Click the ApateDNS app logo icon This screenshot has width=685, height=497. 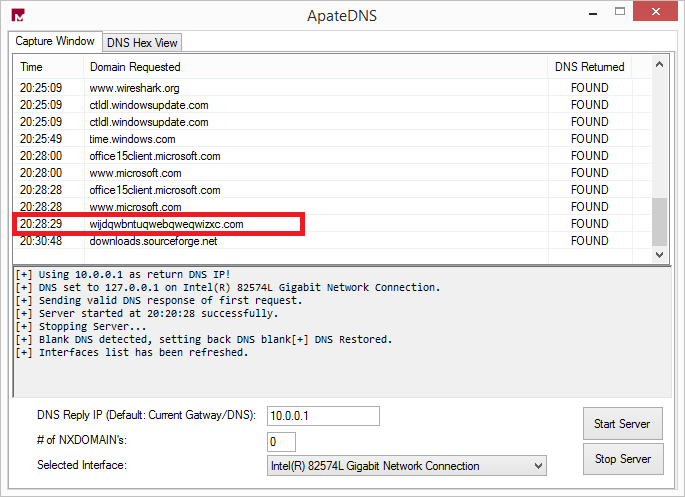(18, 15)
